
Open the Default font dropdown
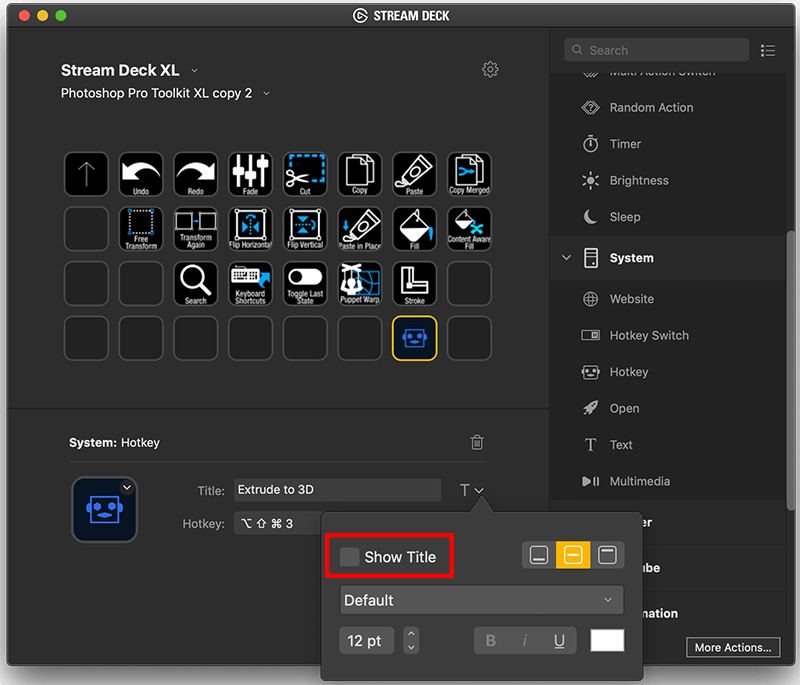click(482, 600)
